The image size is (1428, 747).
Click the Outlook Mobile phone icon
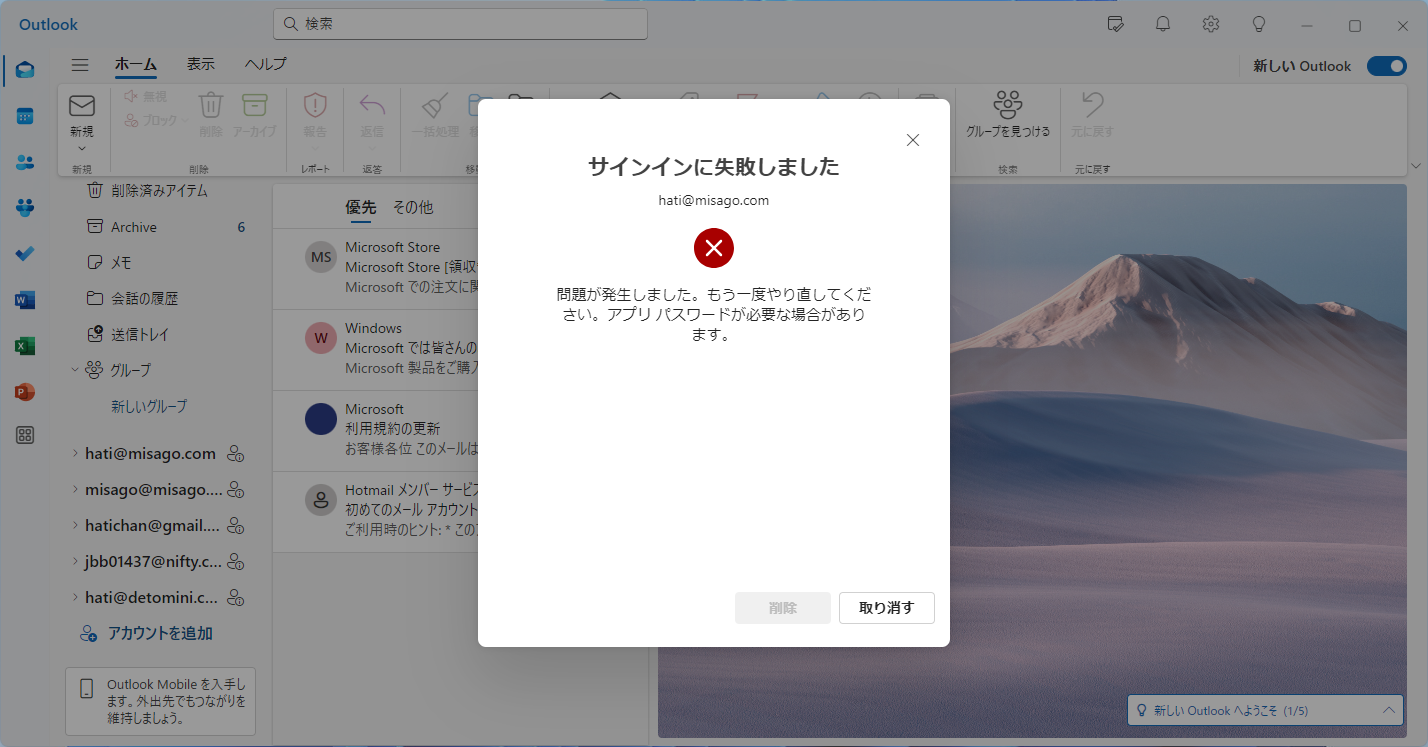[86, 688]
